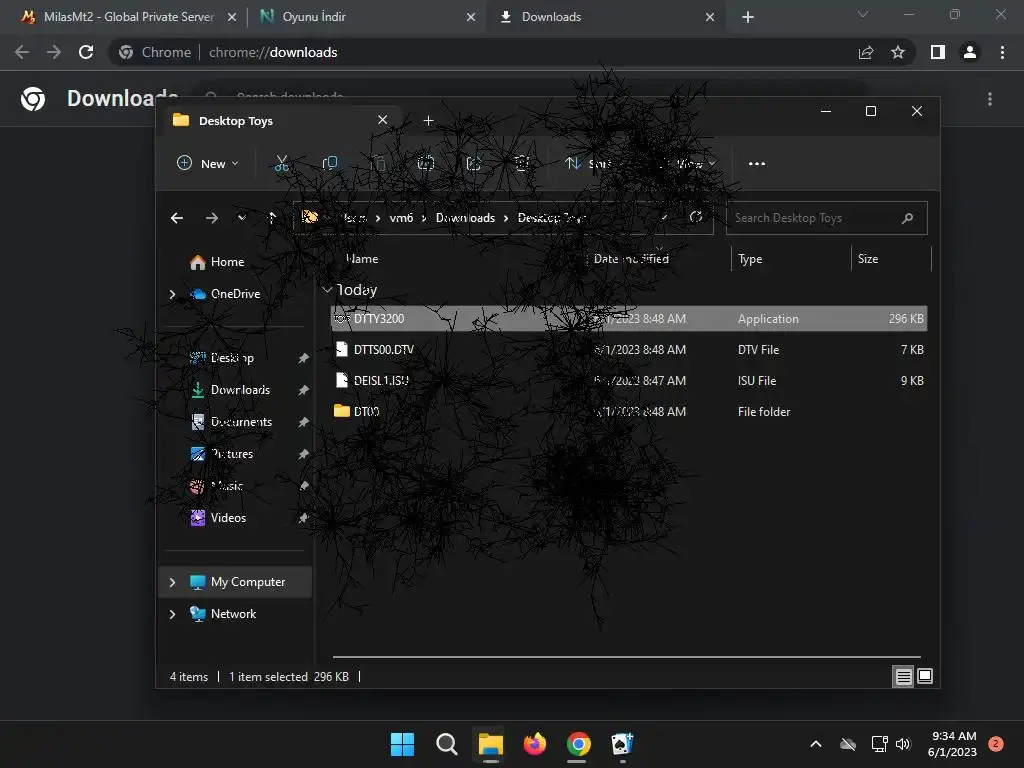Viewport: 1024px width, 768px height.
Task: Open Solitaire cards app from taskbar
Action: pos(622,744)
